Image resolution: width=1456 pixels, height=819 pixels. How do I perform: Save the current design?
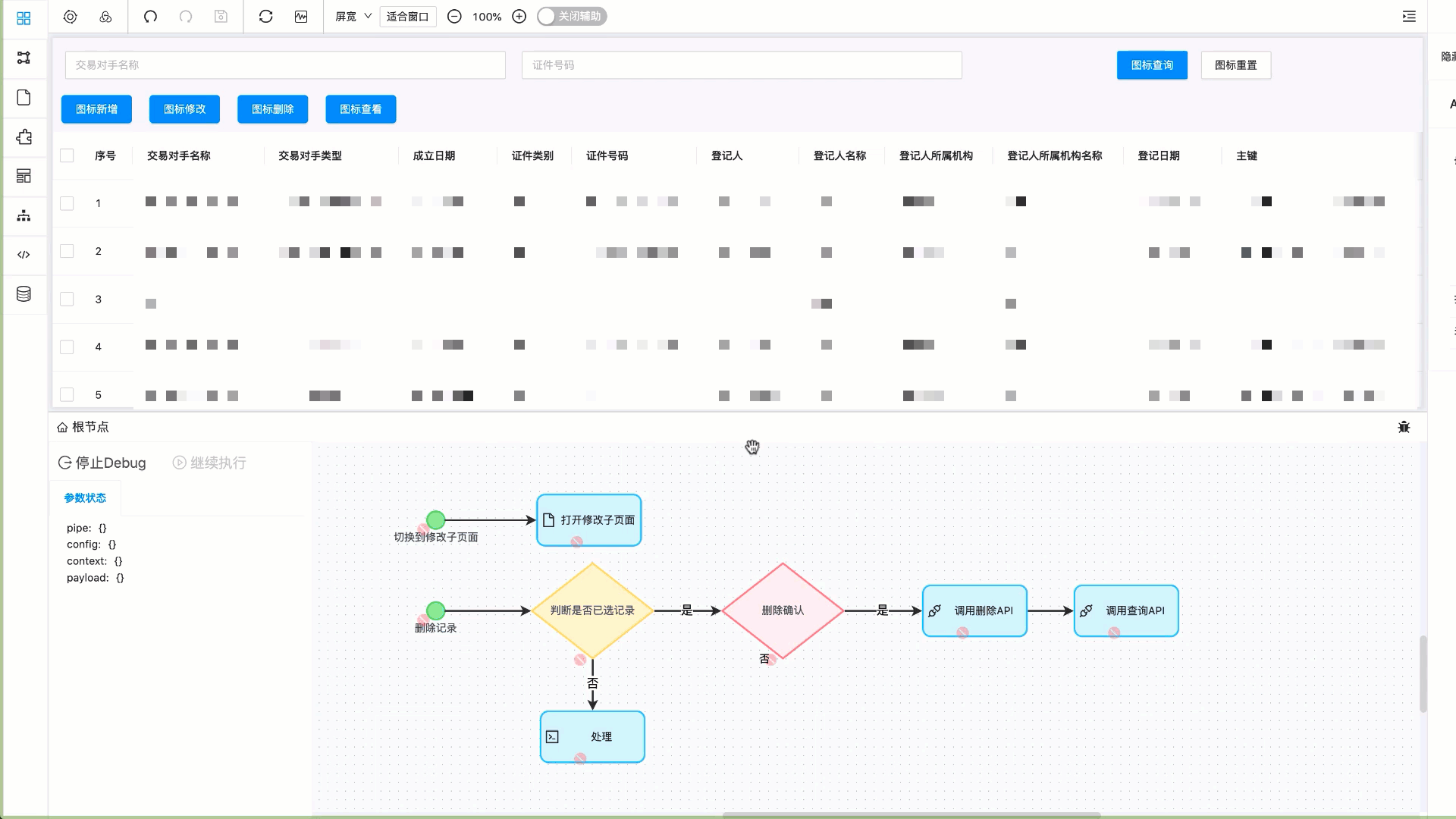click(221, 17)
